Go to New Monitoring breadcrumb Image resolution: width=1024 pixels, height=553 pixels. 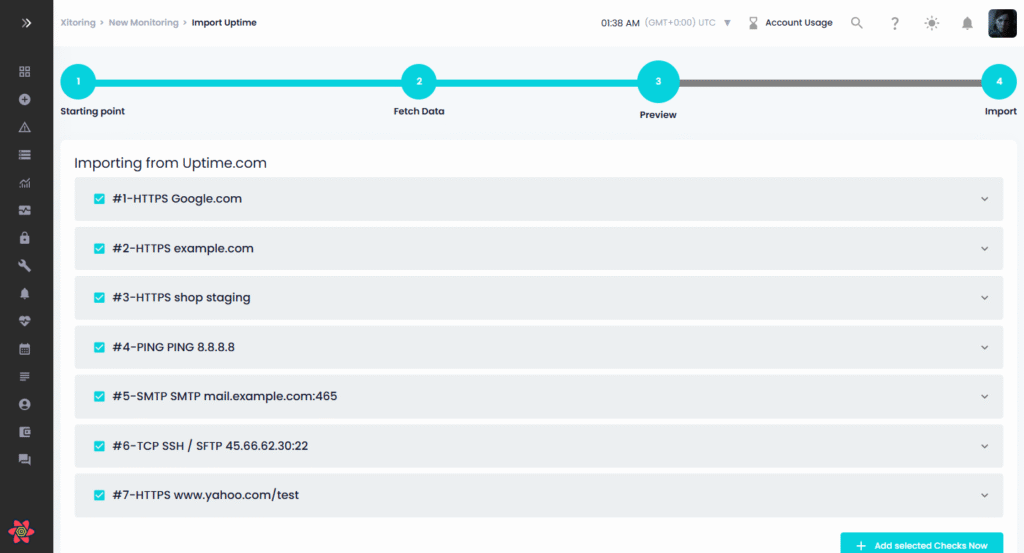[143, 22]
